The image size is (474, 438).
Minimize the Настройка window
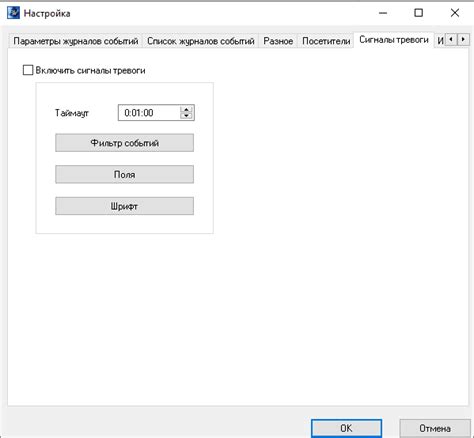[x=383, y=13]
